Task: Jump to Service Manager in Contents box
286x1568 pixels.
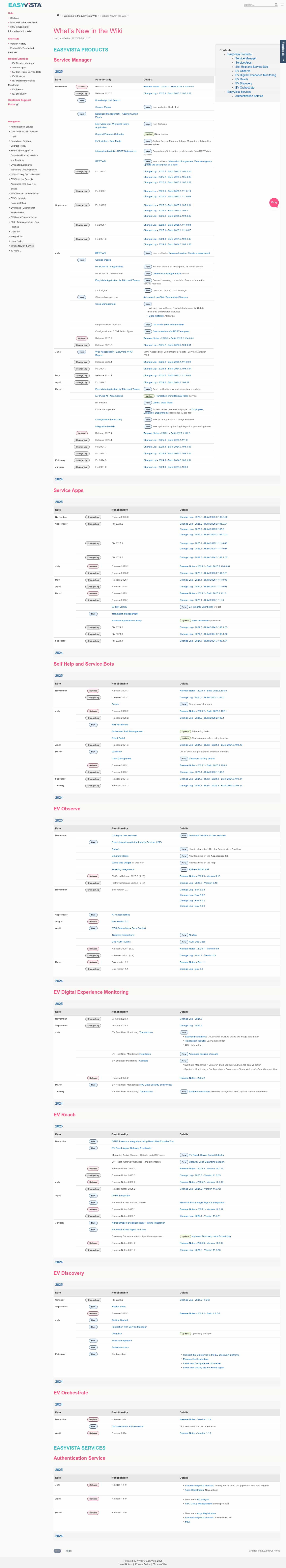Action: tap(246, 58)
